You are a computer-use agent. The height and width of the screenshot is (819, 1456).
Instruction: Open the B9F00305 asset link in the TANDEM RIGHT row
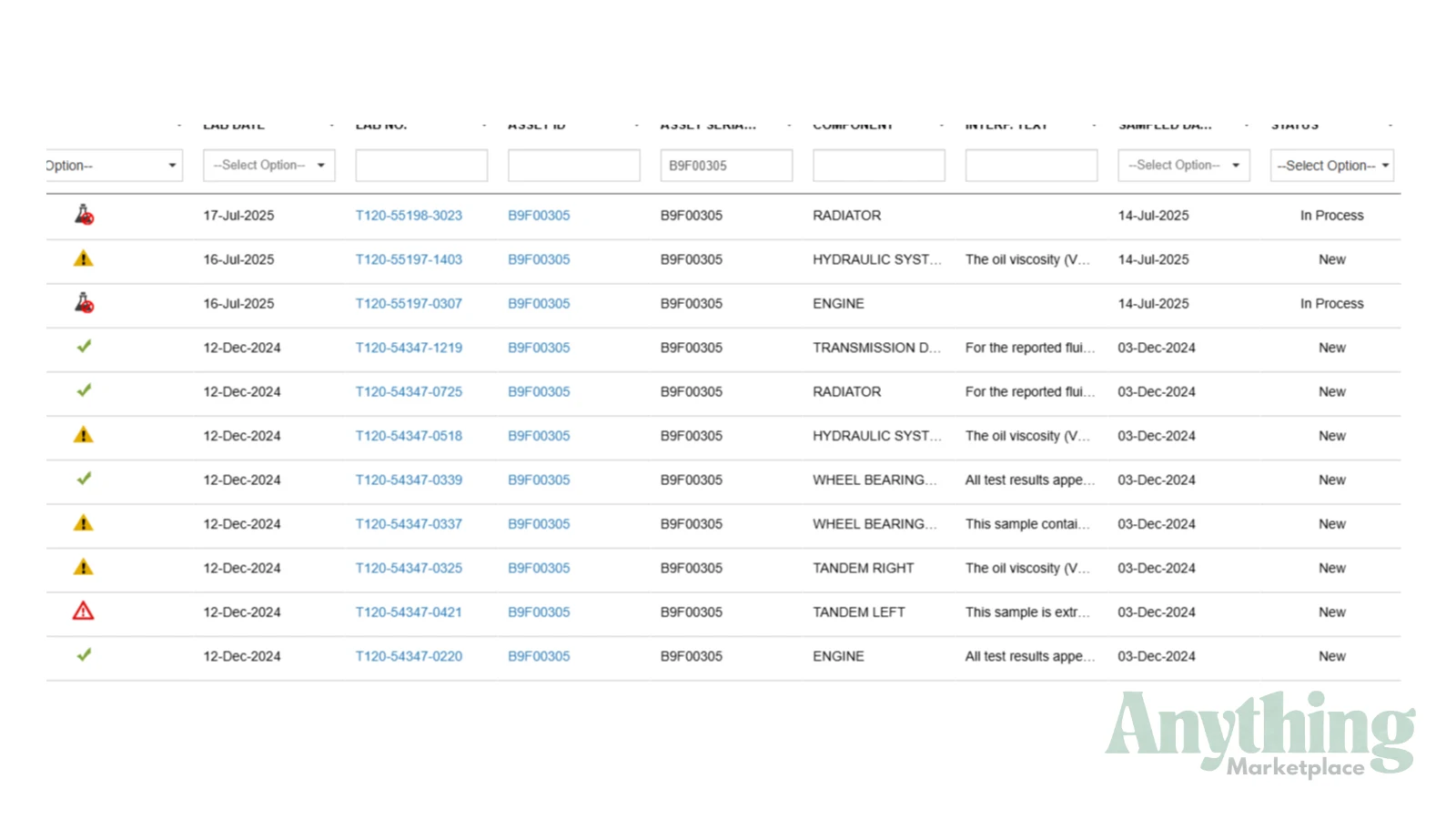[539, 568]
